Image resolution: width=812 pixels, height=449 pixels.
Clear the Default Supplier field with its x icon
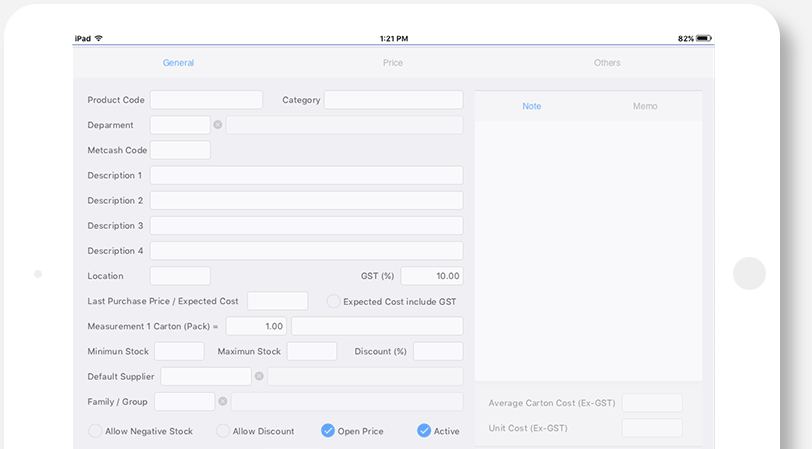(259, 376)
